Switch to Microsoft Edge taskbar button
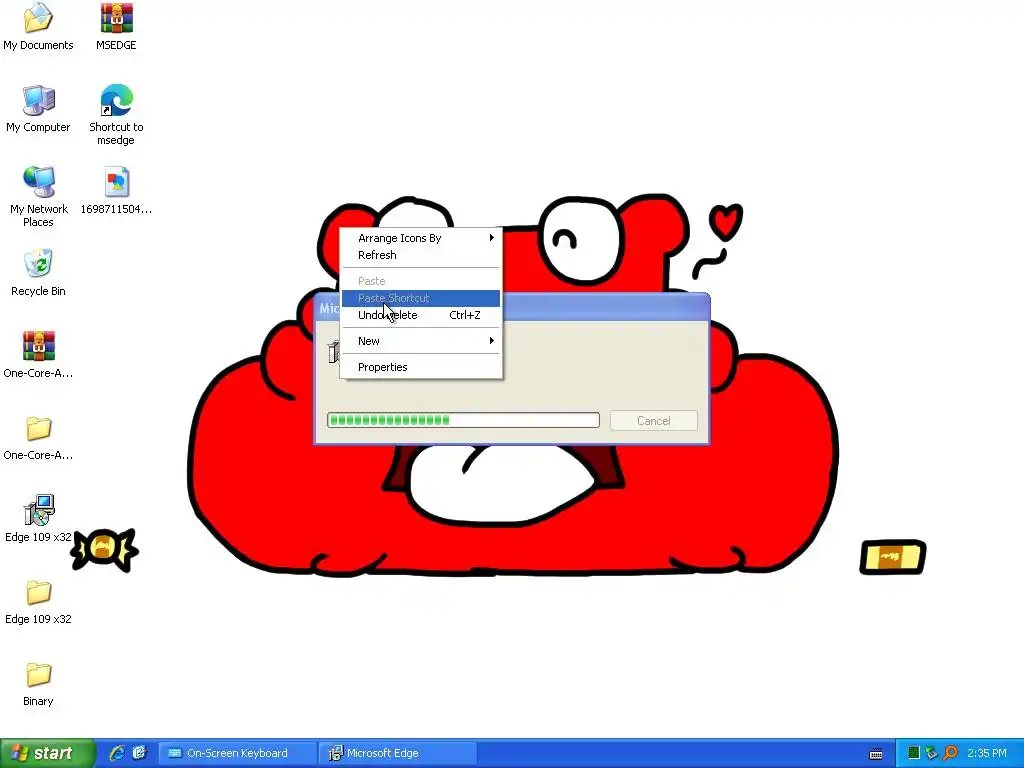Screen dimensions: 1024x768 398,753
